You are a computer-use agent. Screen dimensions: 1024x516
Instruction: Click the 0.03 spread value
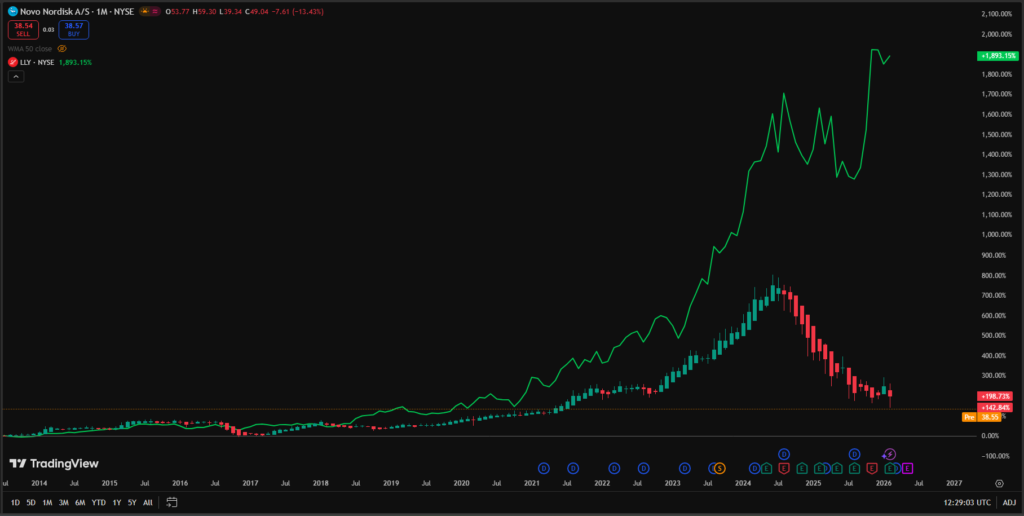click(x=48, y=29)
